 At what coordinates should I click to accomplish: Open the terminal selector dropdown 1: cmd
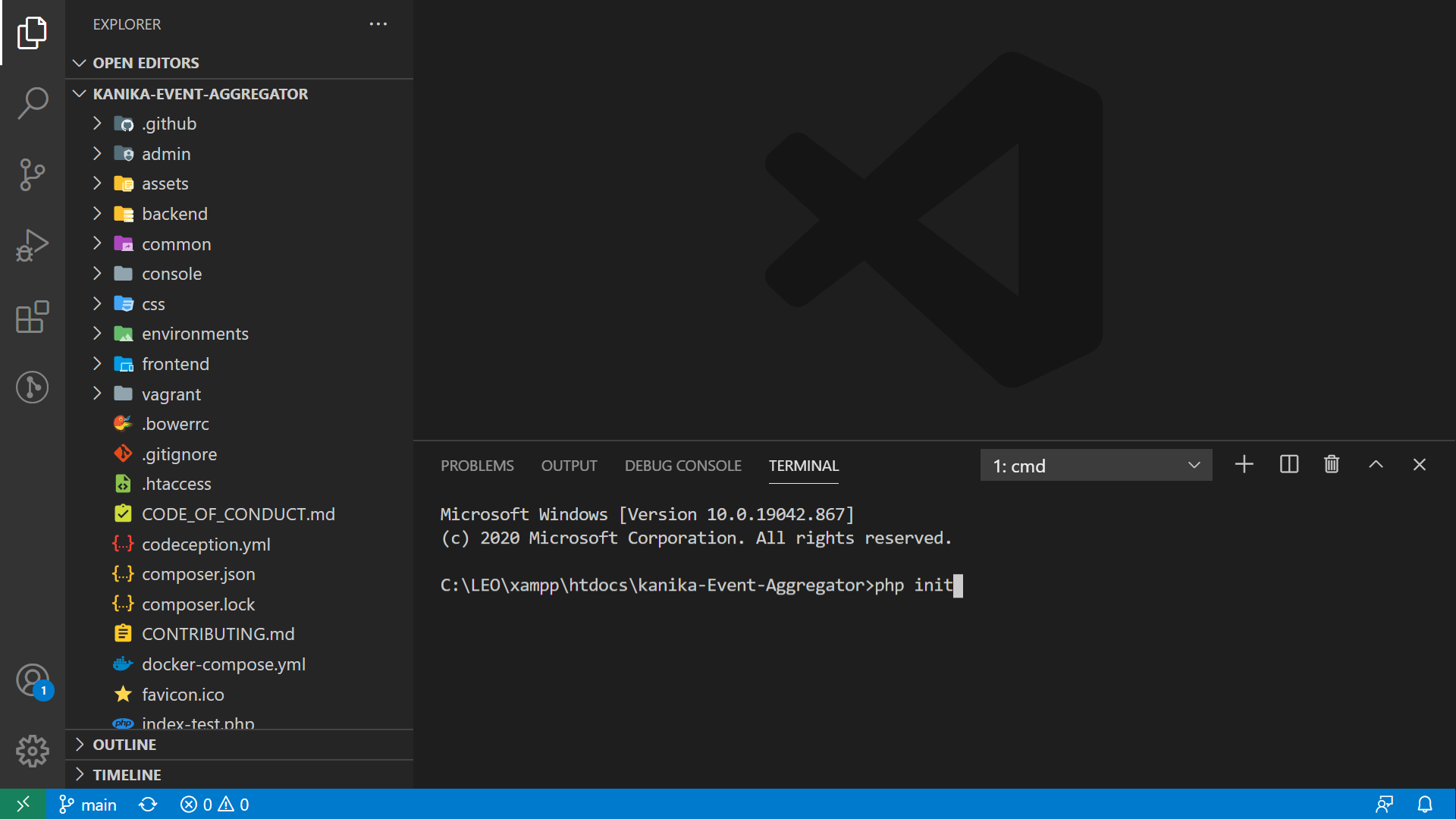(x=1096, y=466)
